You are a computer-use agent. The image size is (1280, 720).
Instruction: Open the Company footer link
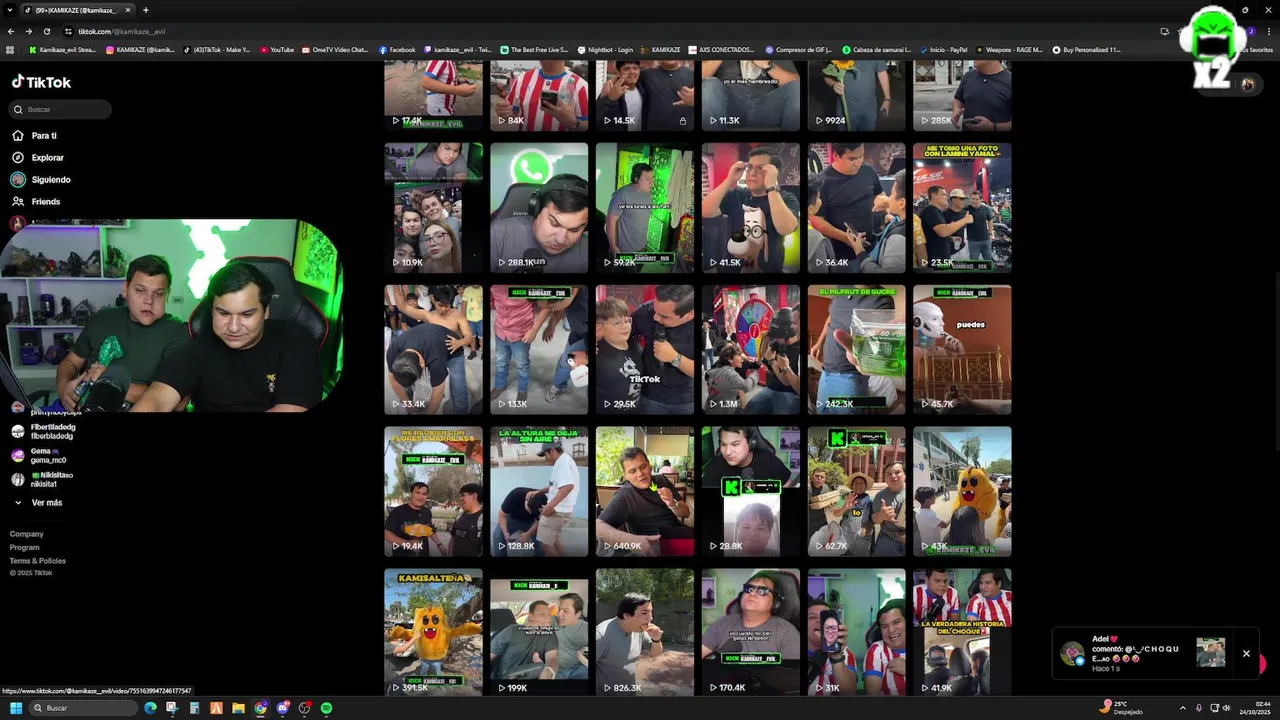click(x=27, y=534)
